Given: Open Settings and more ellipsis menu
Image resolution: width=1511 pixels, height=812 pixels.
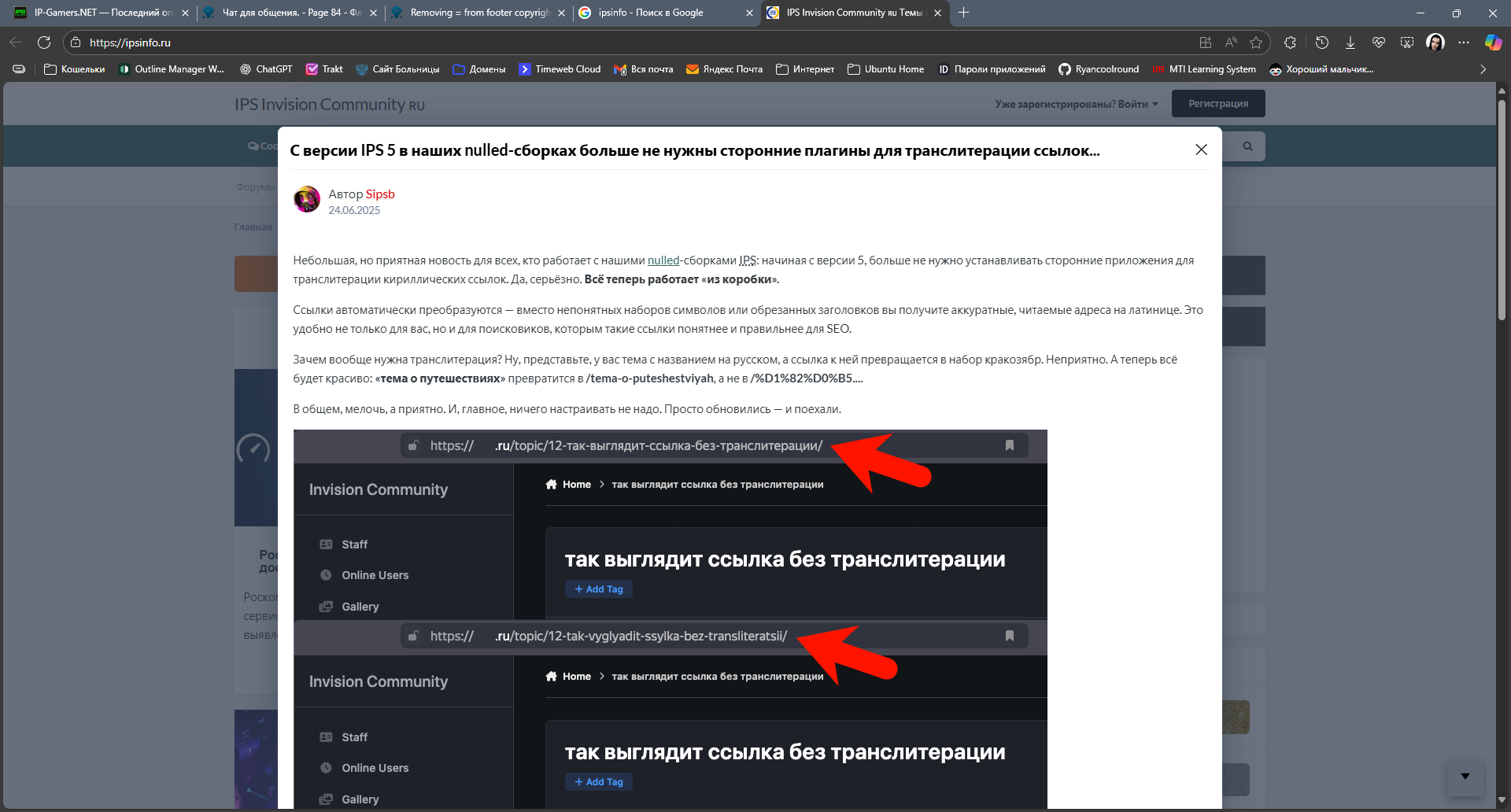Looking at the screenshot, I should 1464,42.
